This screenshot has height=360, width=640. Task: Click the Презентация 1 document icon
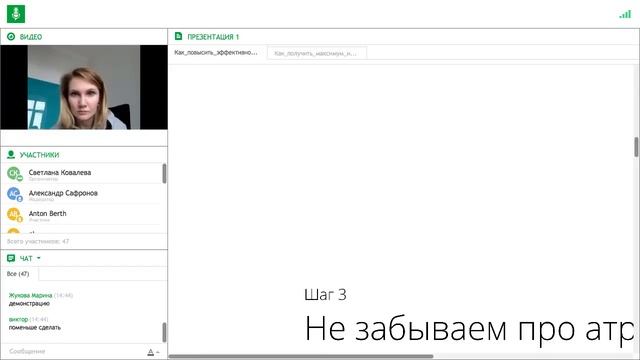(x=178, y=36)
